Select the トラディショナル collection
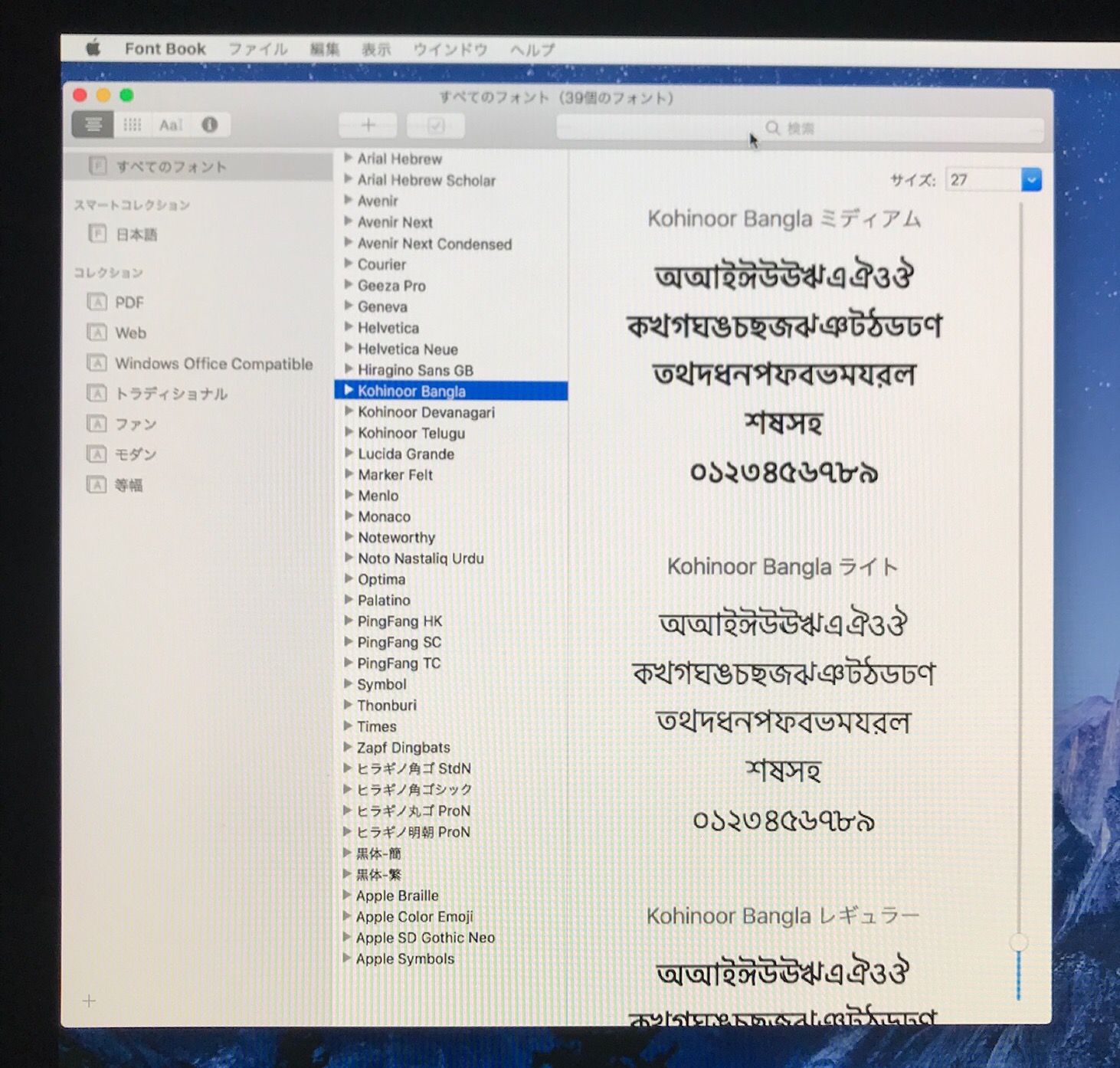Screen dimensions: 1120x1068 click(171, 394)
